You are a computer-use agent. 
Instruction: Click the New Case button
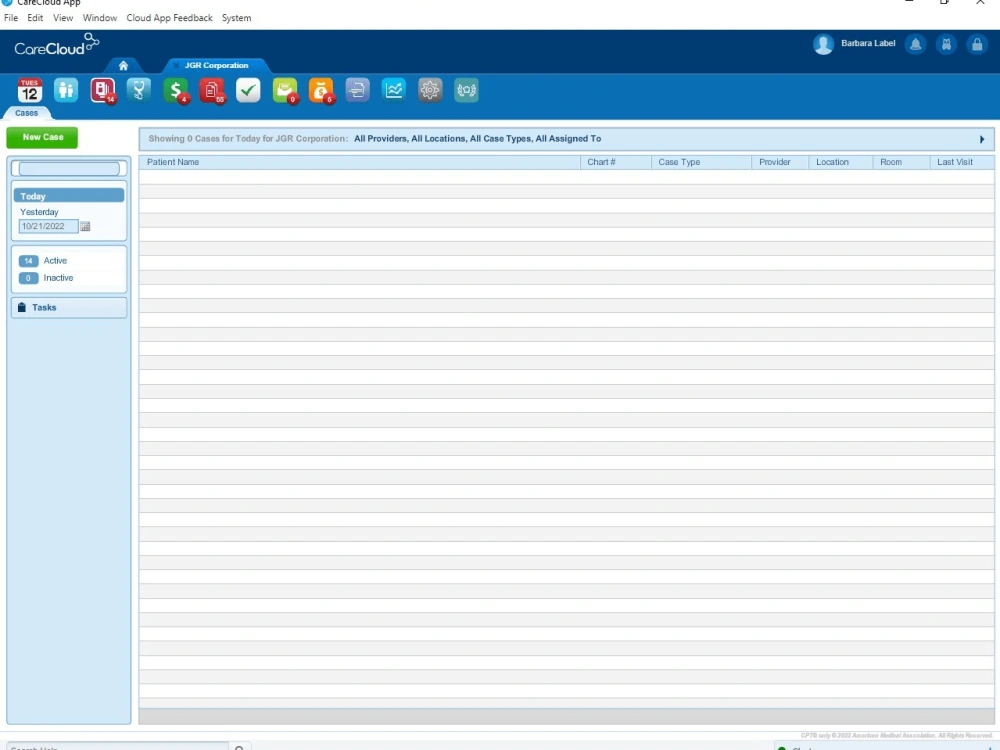pyautogui.click(x=42, y=137)
